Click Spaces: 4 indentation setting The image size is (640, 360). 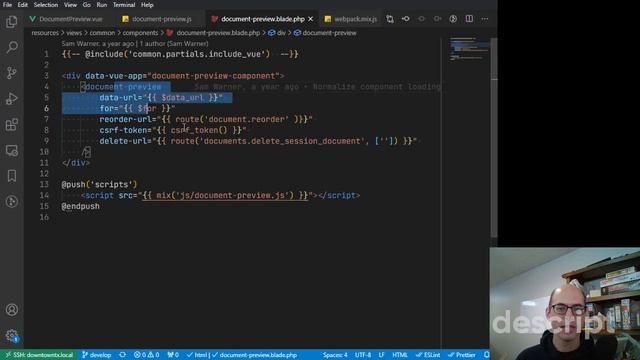335,355
